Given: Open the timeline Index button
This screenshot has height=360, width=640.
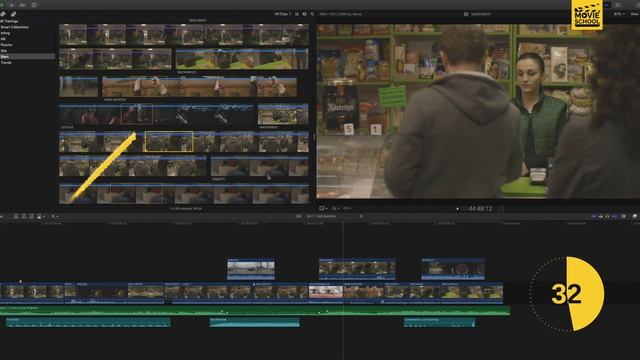Looking at the screenshot, I should [1, 216].
